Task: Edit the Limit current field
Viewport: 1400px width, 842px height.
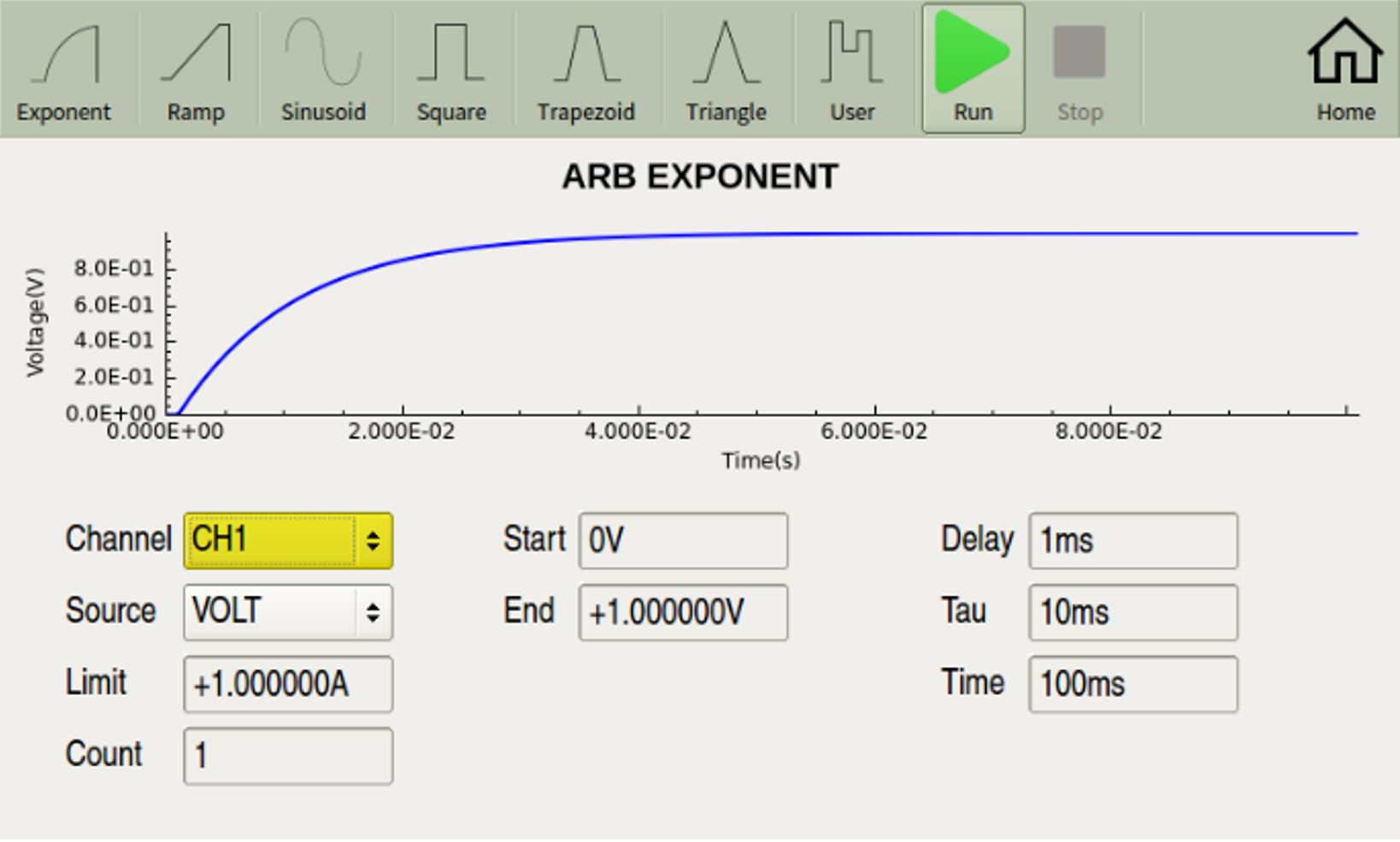Action: pos(288,684)
